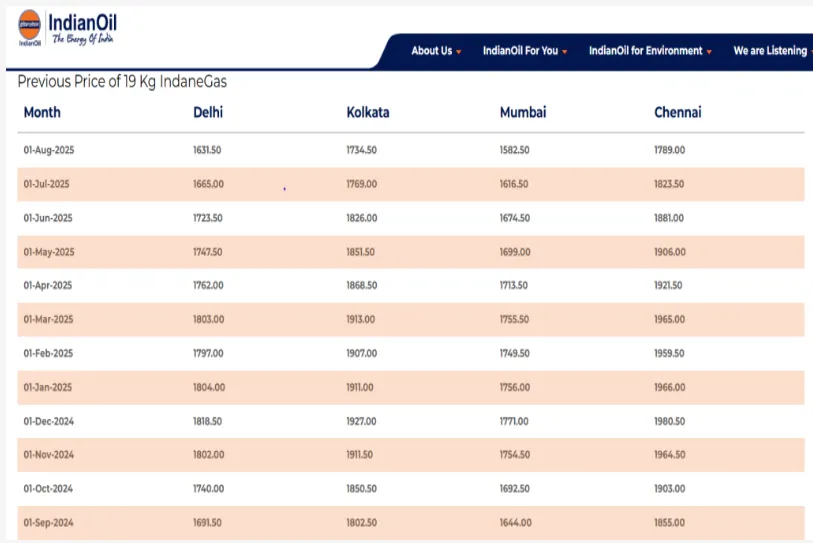Image resolution: width=813 pixels, height=543 pixels.
Task: Click Mumbai price 1755.50
Action: (x=514, y=319)
